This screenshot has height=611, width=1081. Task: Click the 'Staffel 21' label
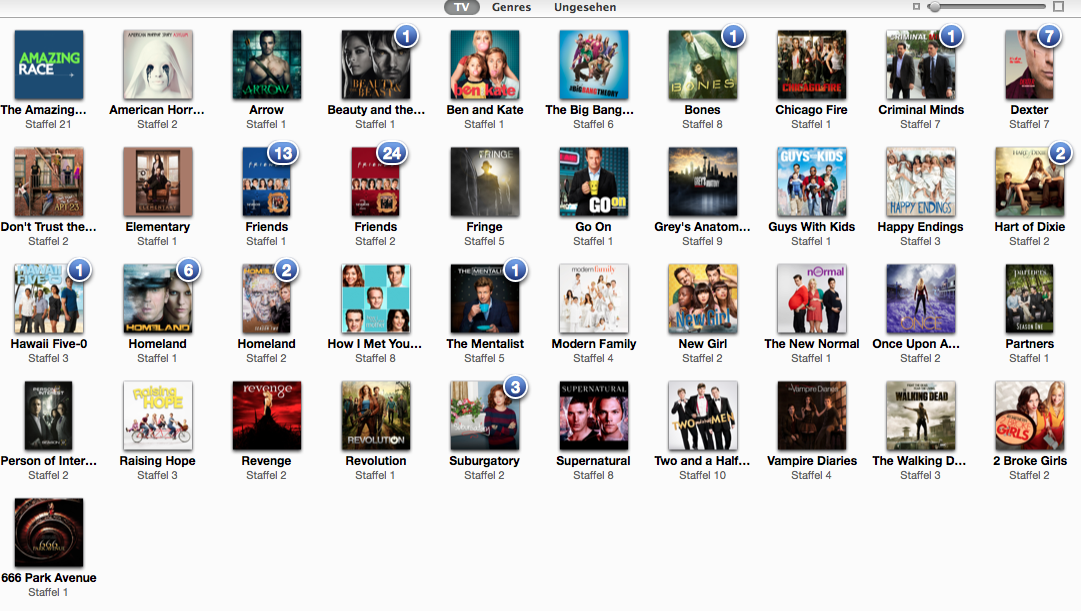pyautogui.click(x=48, y=124)
